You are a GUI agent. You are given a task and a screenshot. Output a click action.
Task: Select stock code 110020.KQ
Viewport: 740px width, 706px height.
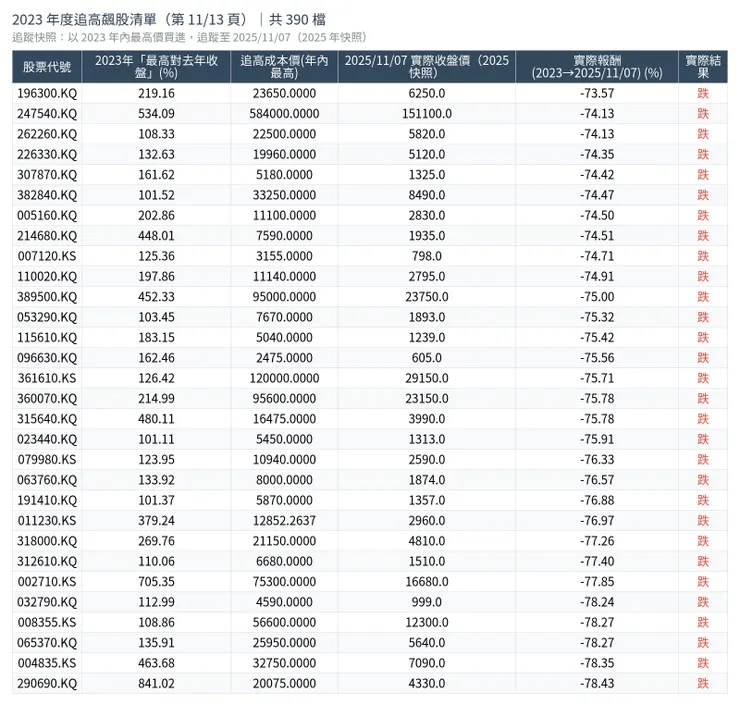tap(47, 277)
